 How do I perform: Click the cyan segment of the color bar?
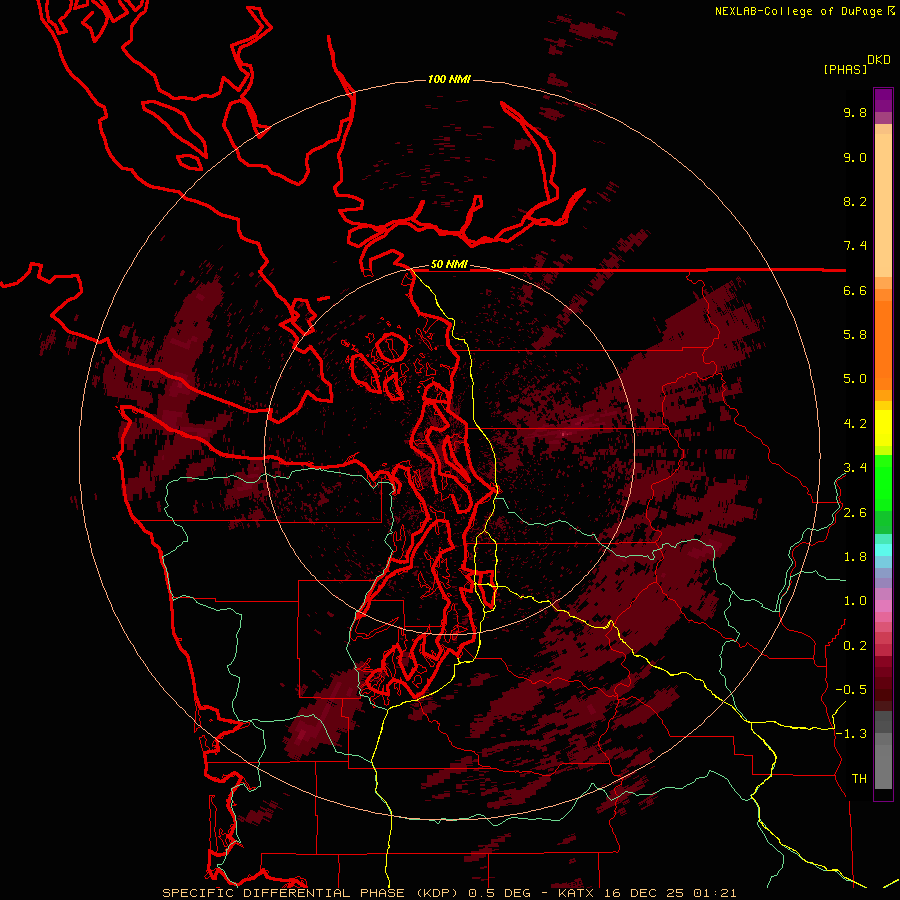tap(883, 550)
